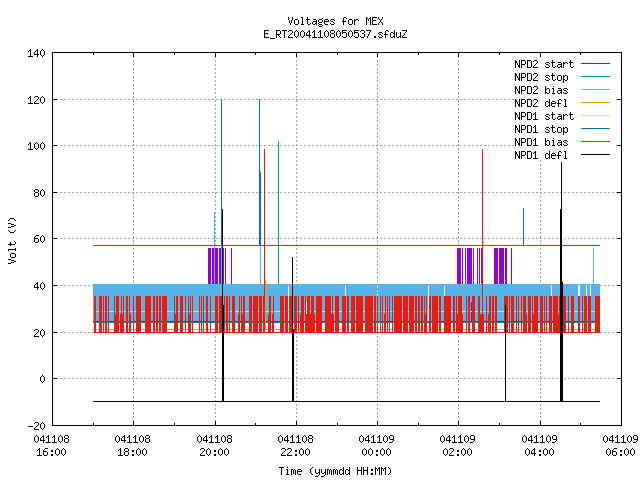Click the y-axis tick value 60
This screenshot has height=480, width=640.
tap(40, 239)
